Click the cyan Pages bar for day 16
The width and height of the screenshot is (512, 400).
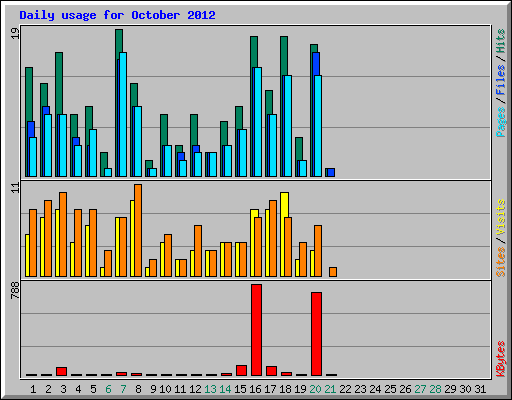(x=258, y=122)
